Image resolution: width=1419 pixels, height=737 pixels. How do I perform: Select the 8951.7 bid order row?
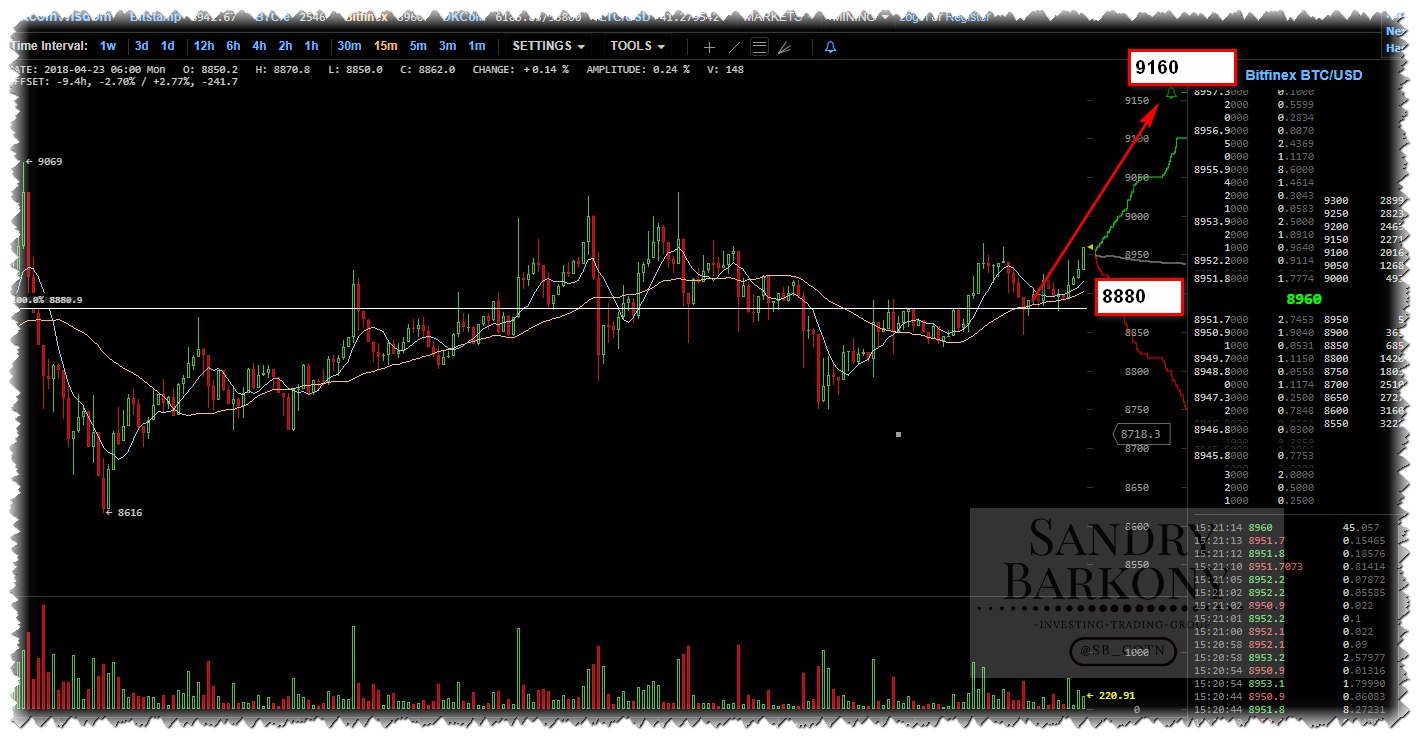tap(1254, 319)
